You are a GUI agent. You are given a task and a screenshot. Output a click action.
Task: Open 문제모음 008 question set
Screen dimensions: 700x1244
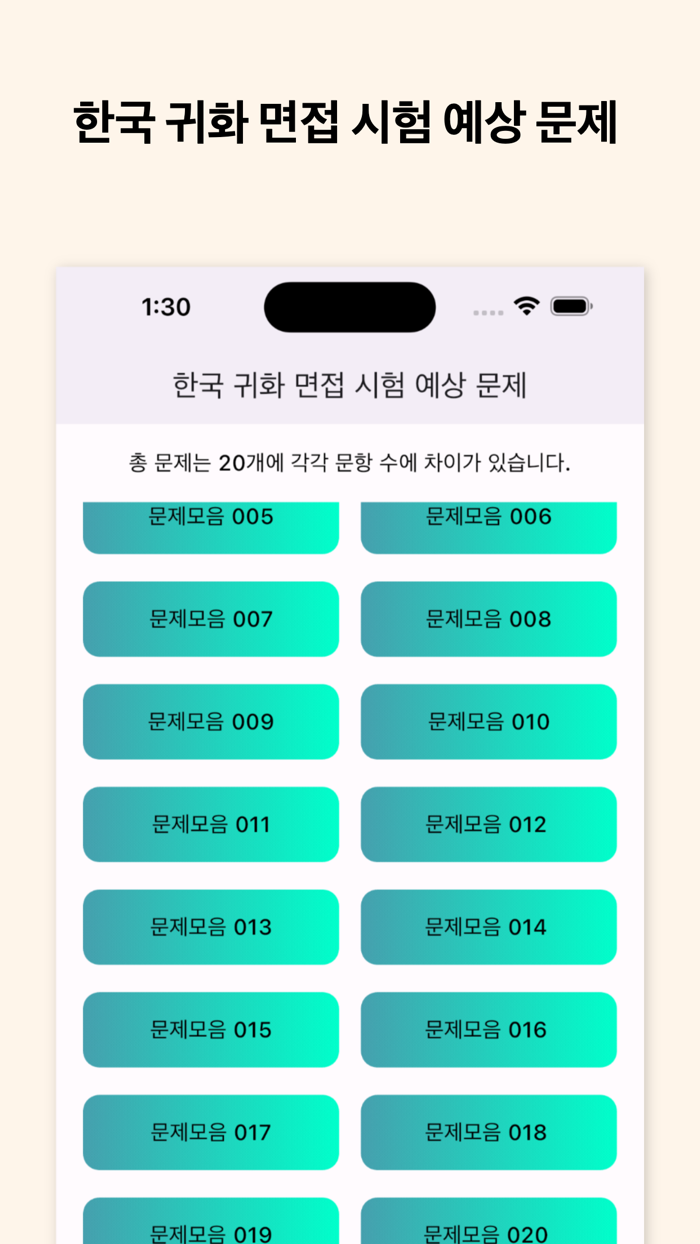(x=488, y=619)
